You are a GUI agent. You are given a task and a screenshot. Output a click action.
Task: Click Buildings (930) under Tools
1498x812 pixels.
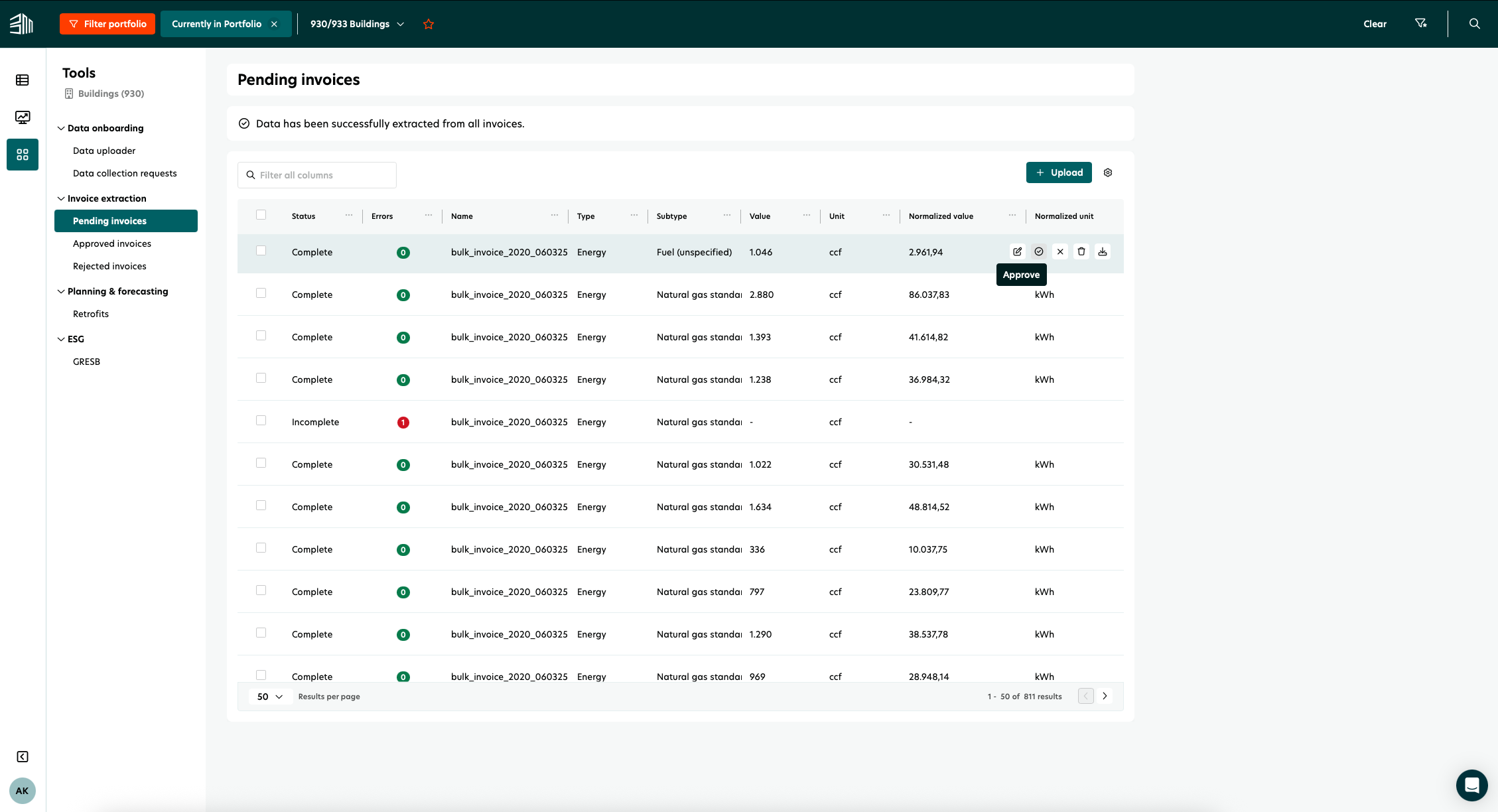[x=104, y=94]
